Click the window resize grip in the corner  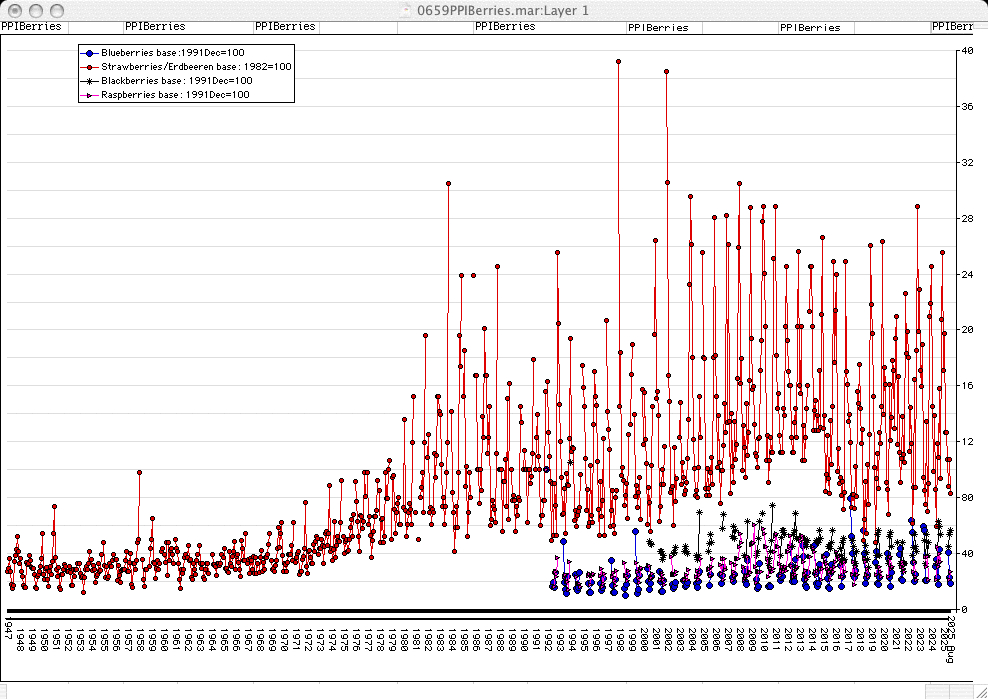pos(979,690)
